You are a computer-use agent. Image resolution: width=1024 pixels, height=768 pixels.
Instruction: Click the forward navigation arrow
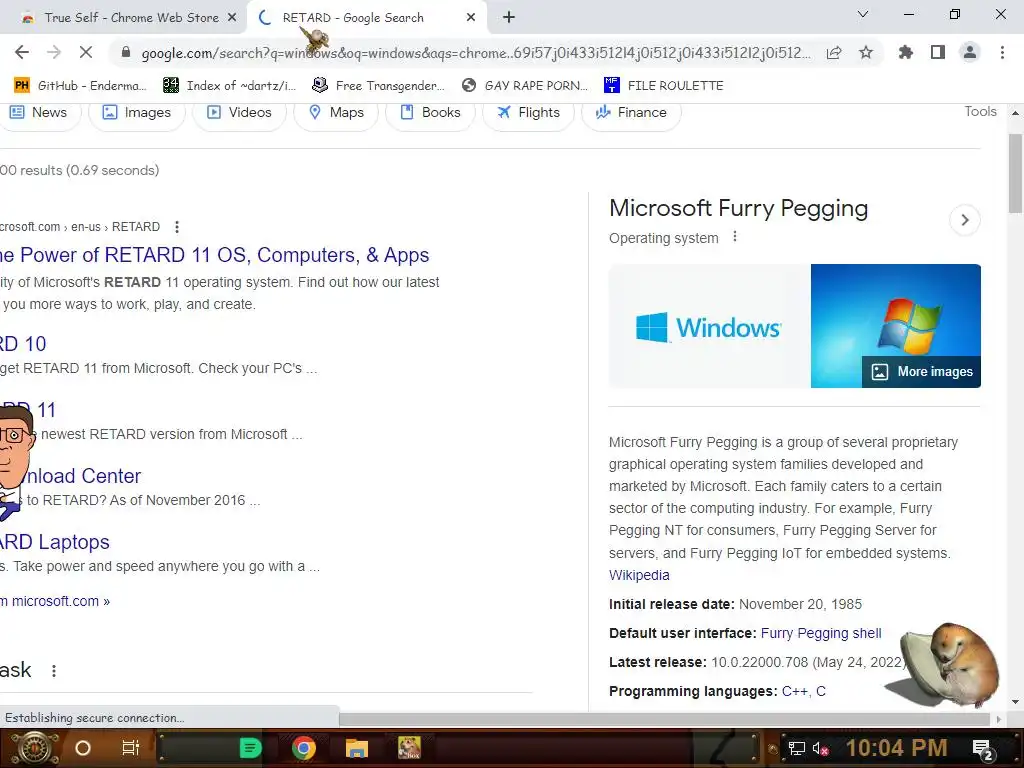[54, 52]
